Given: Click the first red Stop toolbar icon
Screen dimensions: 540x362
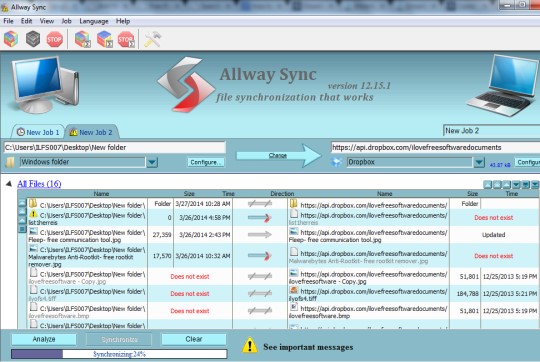Looking at the screenshot, I should coord(54,39).
